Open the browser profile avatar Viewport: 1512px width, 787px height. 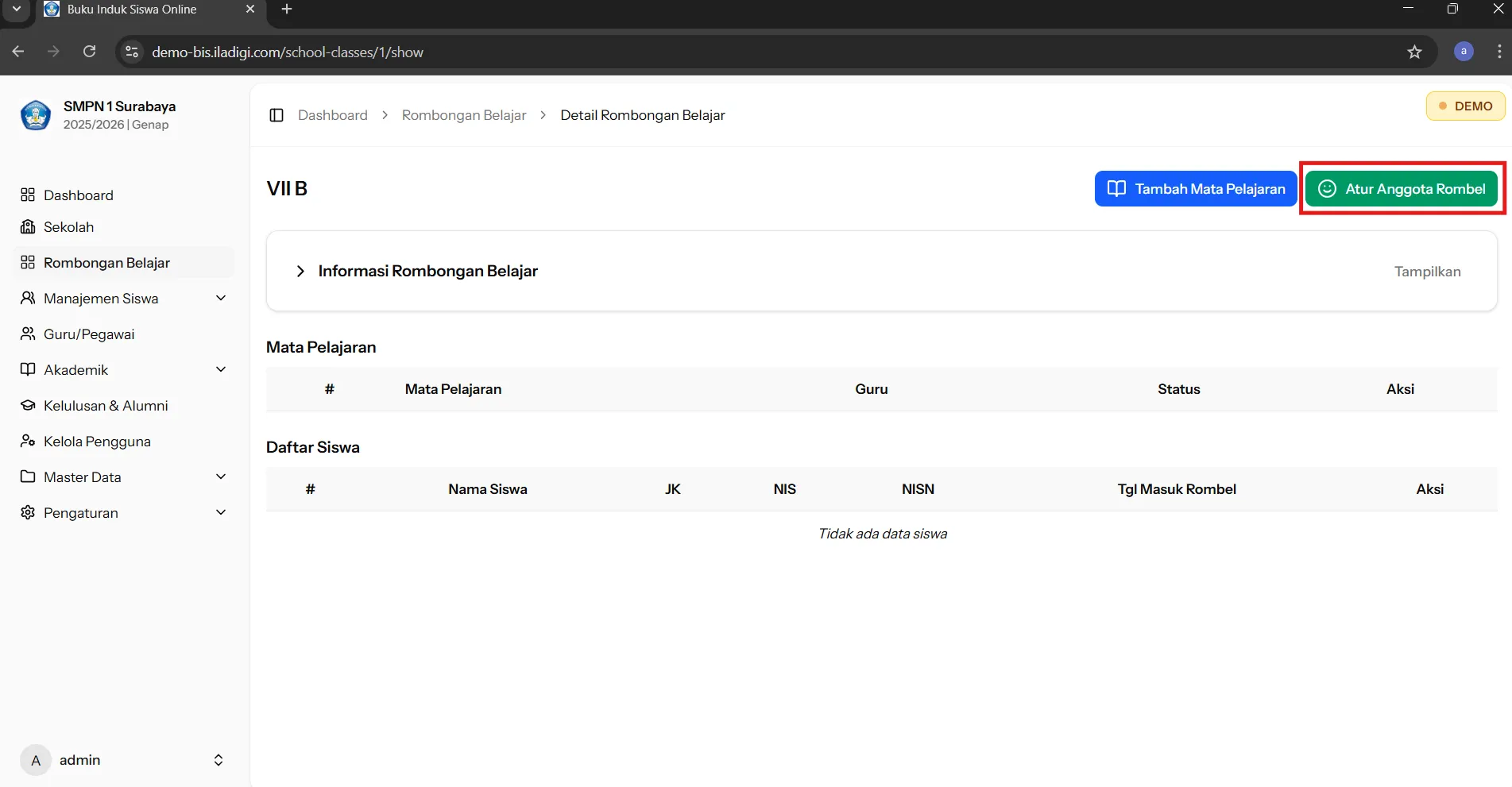[x=1464, y=52]
